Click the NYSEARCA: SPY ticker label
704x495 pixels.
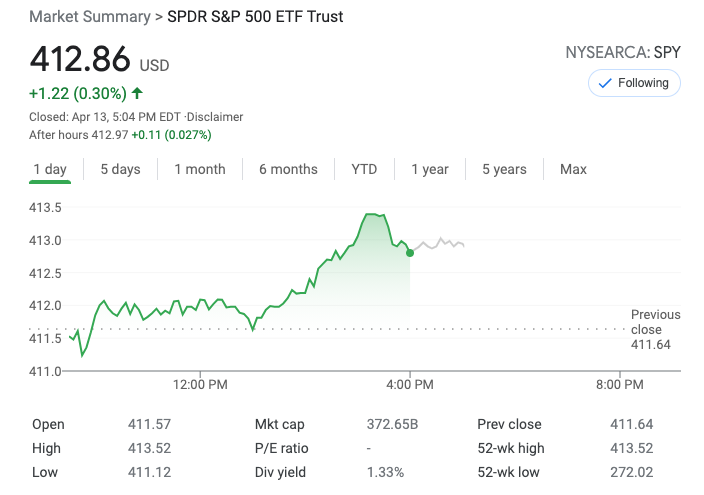[622, 52]
